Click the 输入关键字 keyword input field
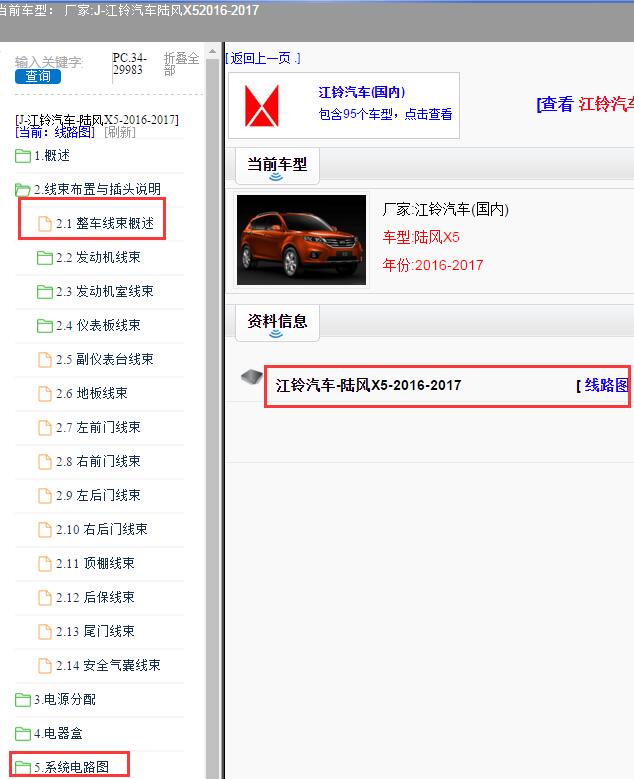Screen dimensions: 634x779 tap(48, 62)
